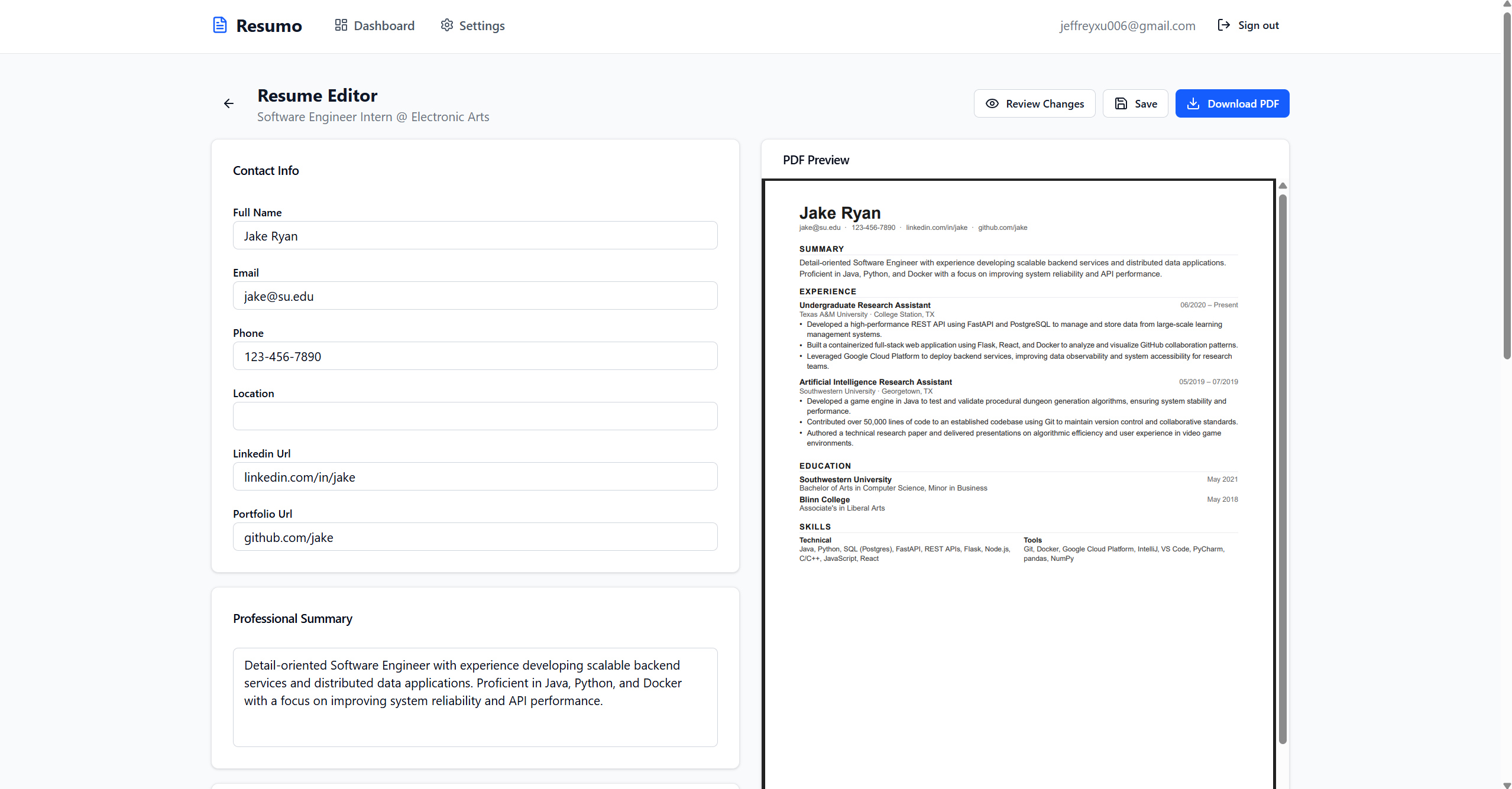Click the Sign out link
The image size is (1512, 789).
(1258, 25)
